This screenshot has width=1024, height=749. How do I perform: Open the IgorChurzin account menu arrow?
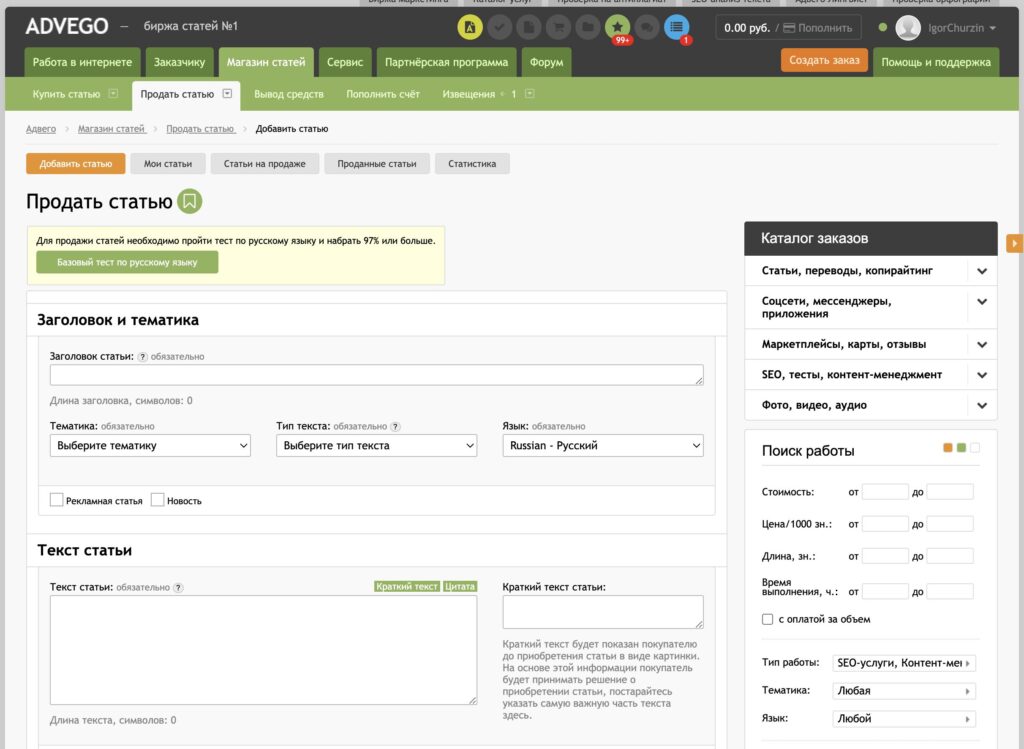(x=993, y=28)
